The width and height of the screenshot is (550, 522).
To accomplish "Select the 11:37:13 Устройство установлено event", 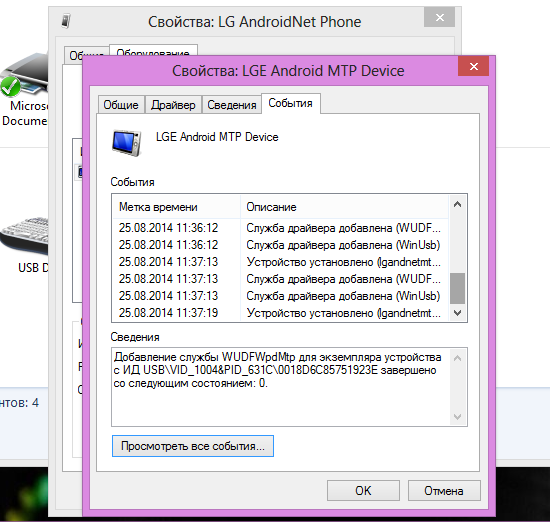I will click(x=280, y=262).
